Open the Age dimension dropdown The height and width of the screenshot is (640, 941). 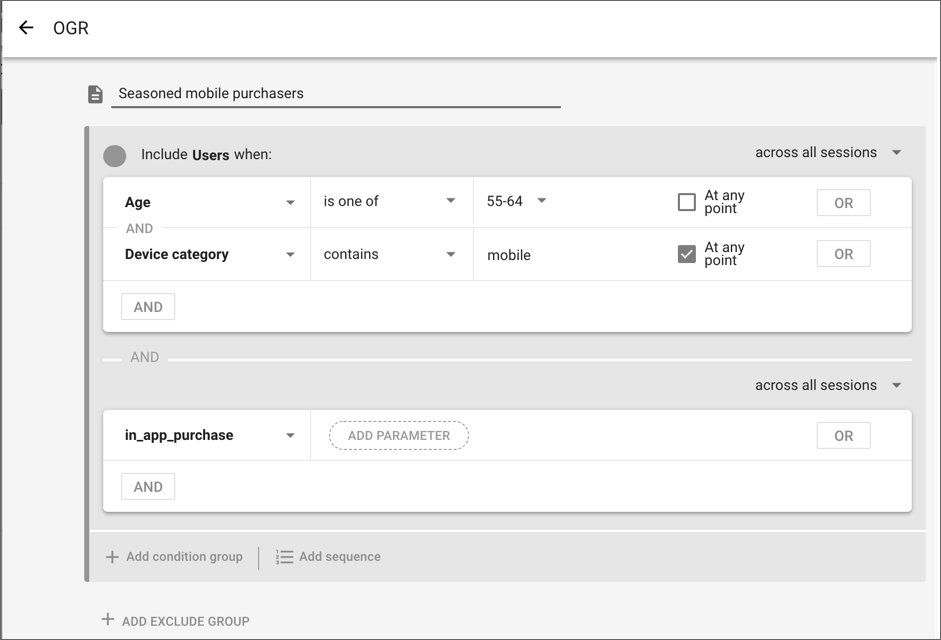point(209,202)
